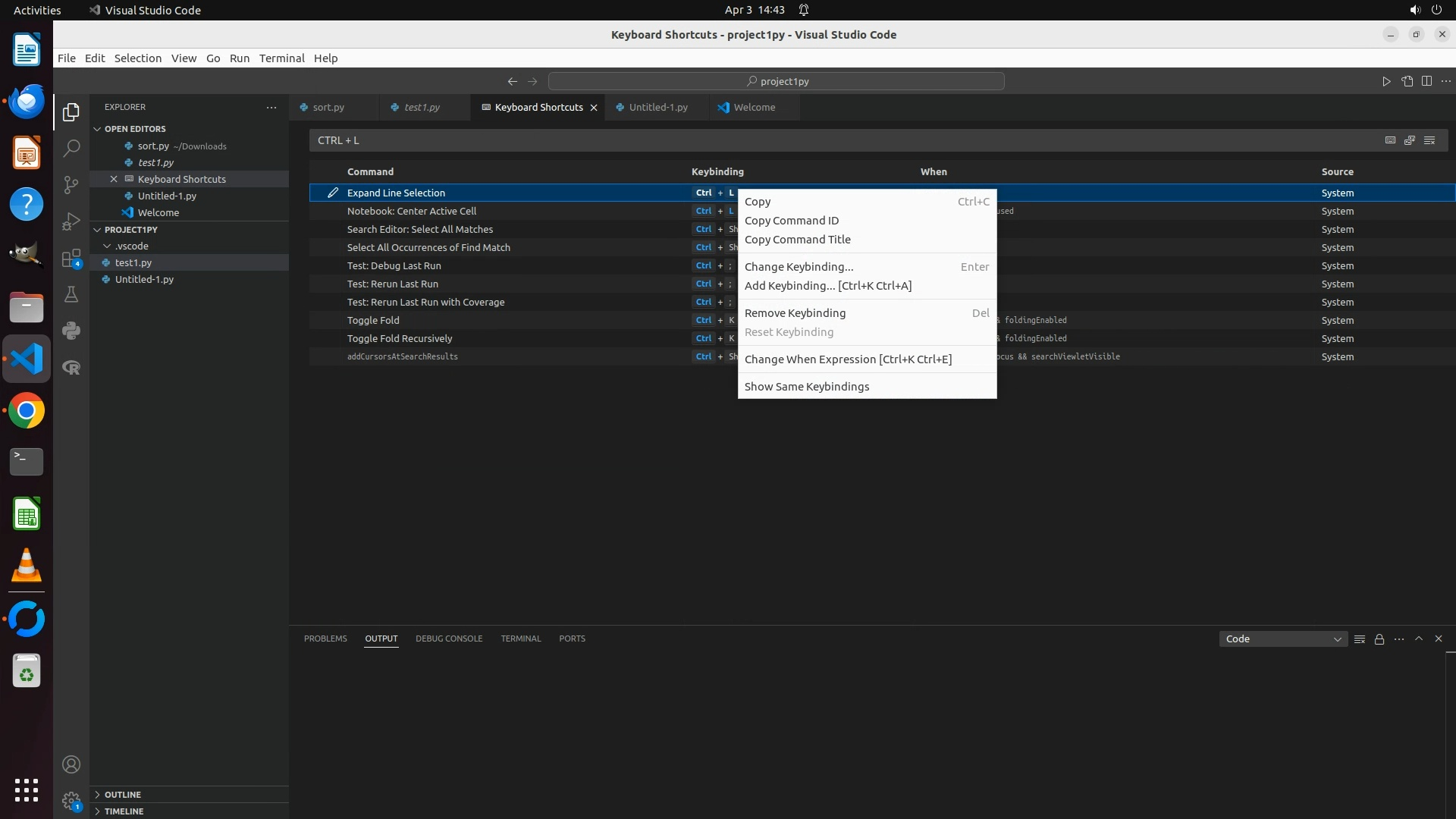
Task: Open Chrome from the Ubuntu dock
Action: click(27, 411)
